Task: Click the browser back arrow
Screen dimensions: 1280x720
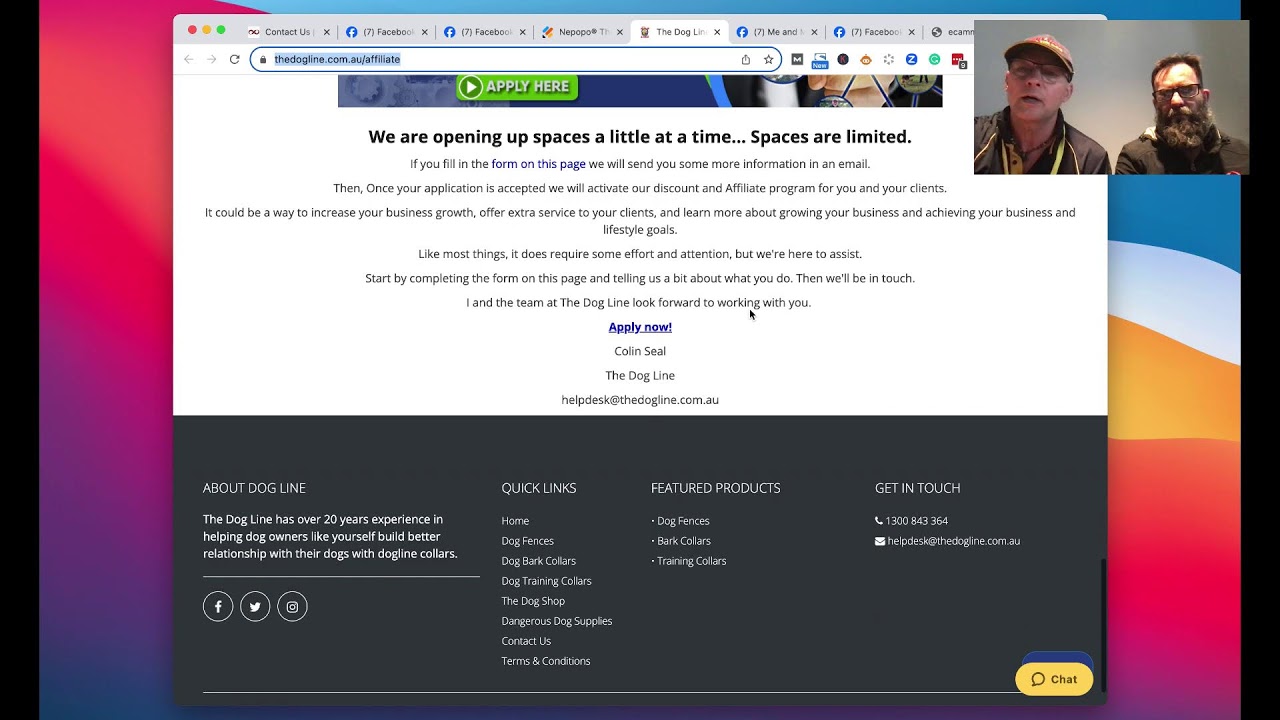Action: [188, 59]
